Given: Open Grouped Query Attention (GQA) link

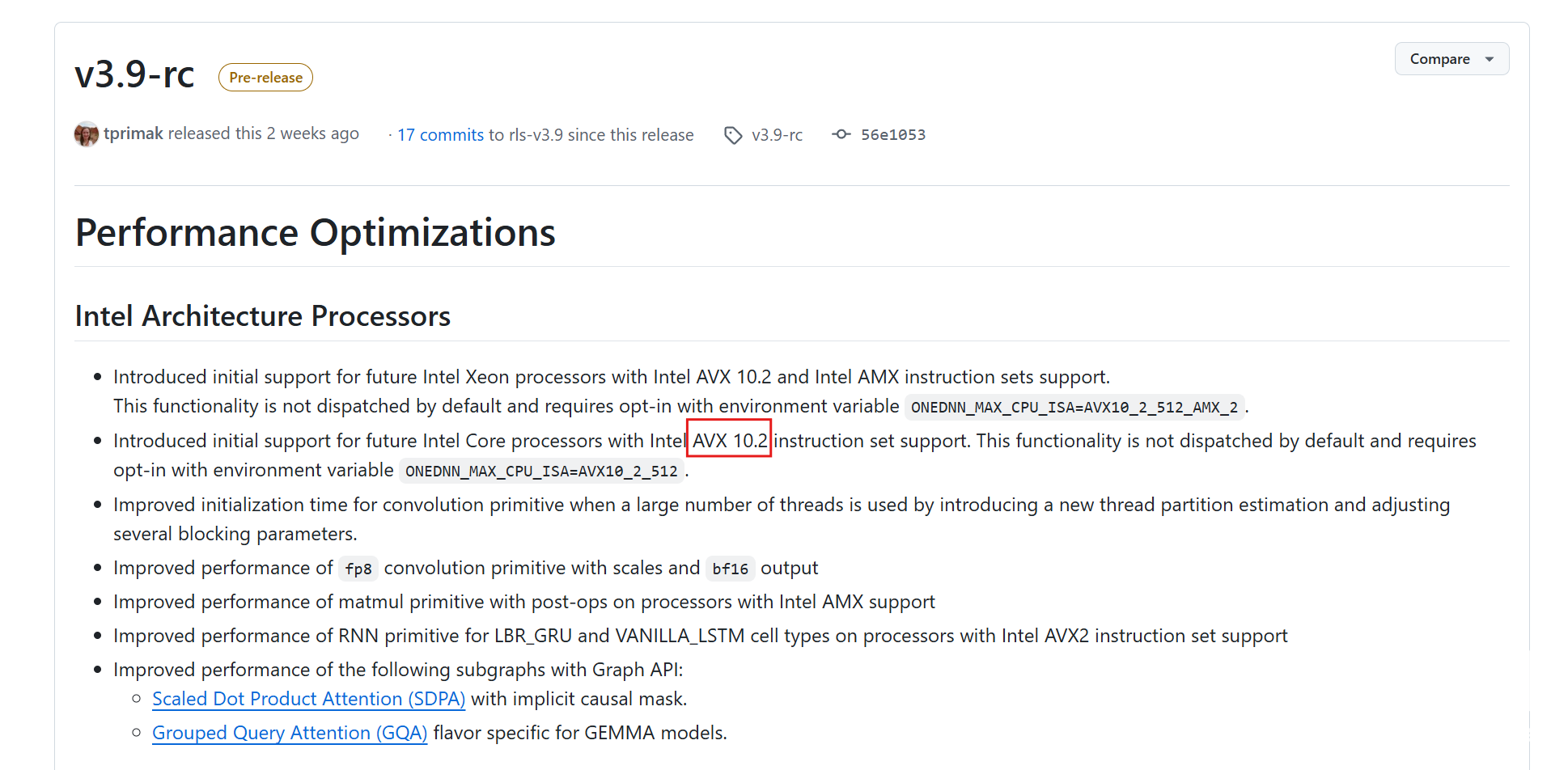Looking at the screenshot, I should coord(290,733).
